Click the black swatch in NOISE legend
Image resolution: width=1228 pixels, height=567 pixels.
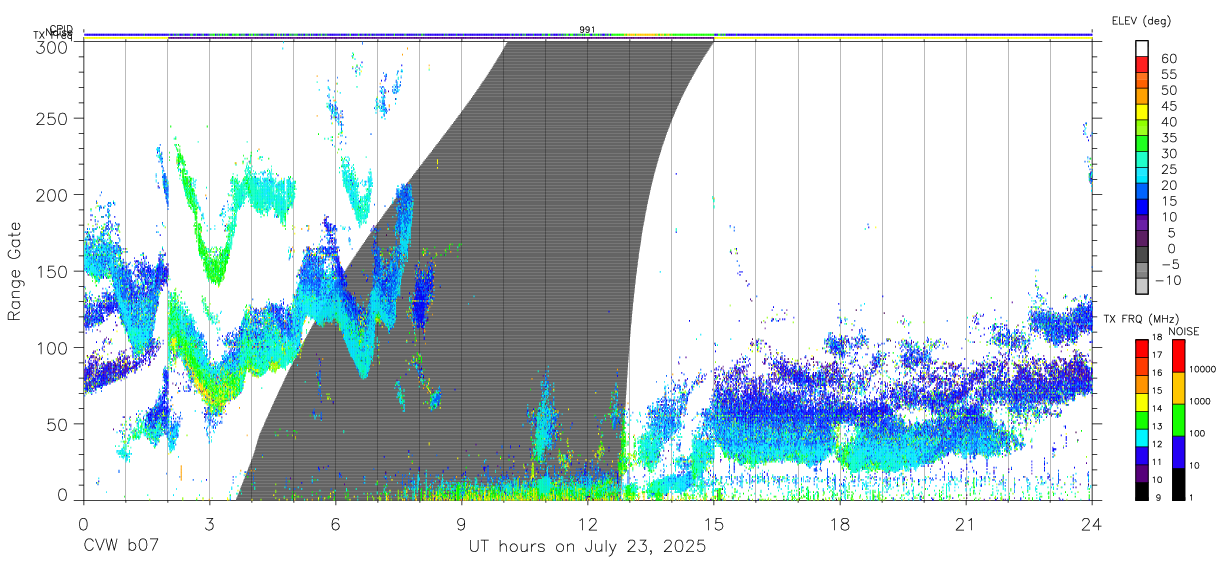point(1178,484)
